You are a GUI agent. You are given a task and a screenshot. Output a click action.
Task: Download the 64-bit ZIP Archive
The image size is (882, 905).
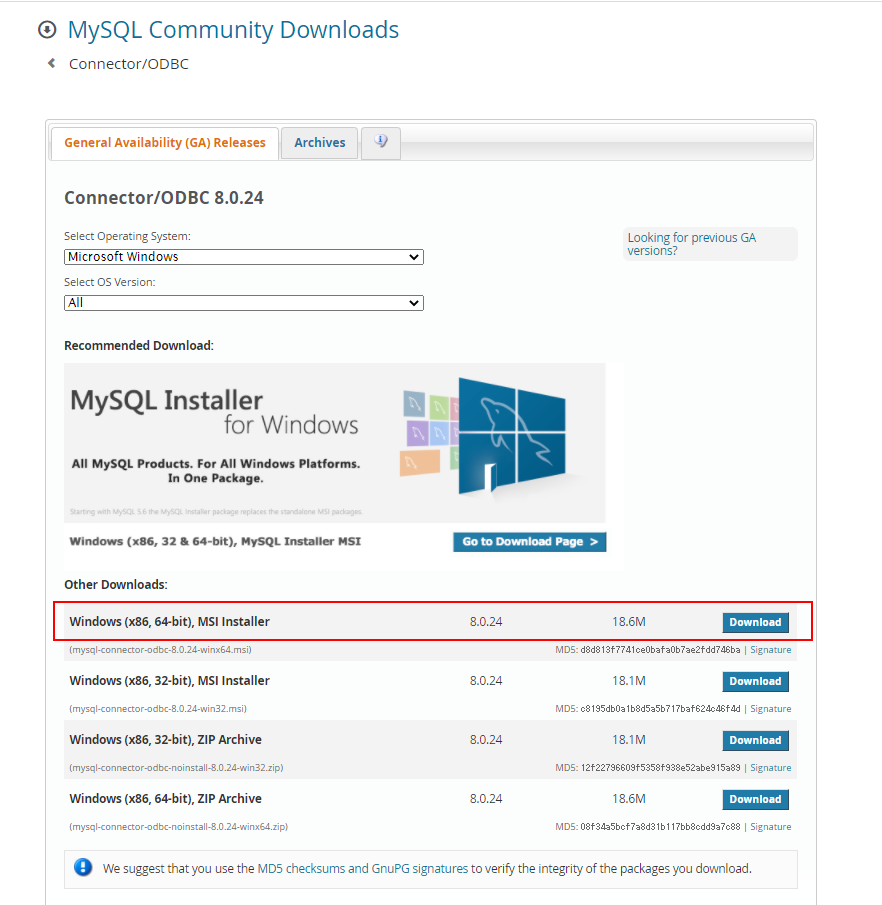(755, 799)
